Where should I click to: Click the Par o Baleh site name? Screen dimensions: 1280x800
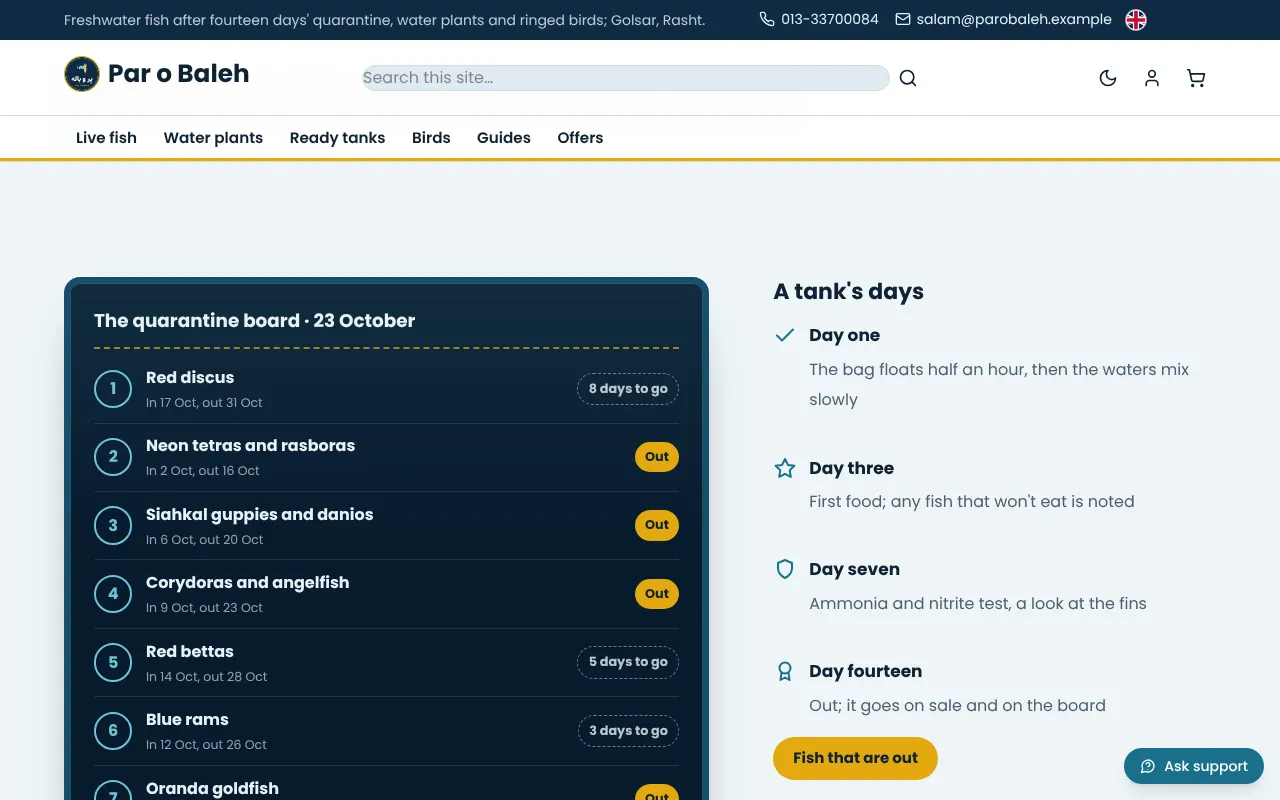point(178,74)
